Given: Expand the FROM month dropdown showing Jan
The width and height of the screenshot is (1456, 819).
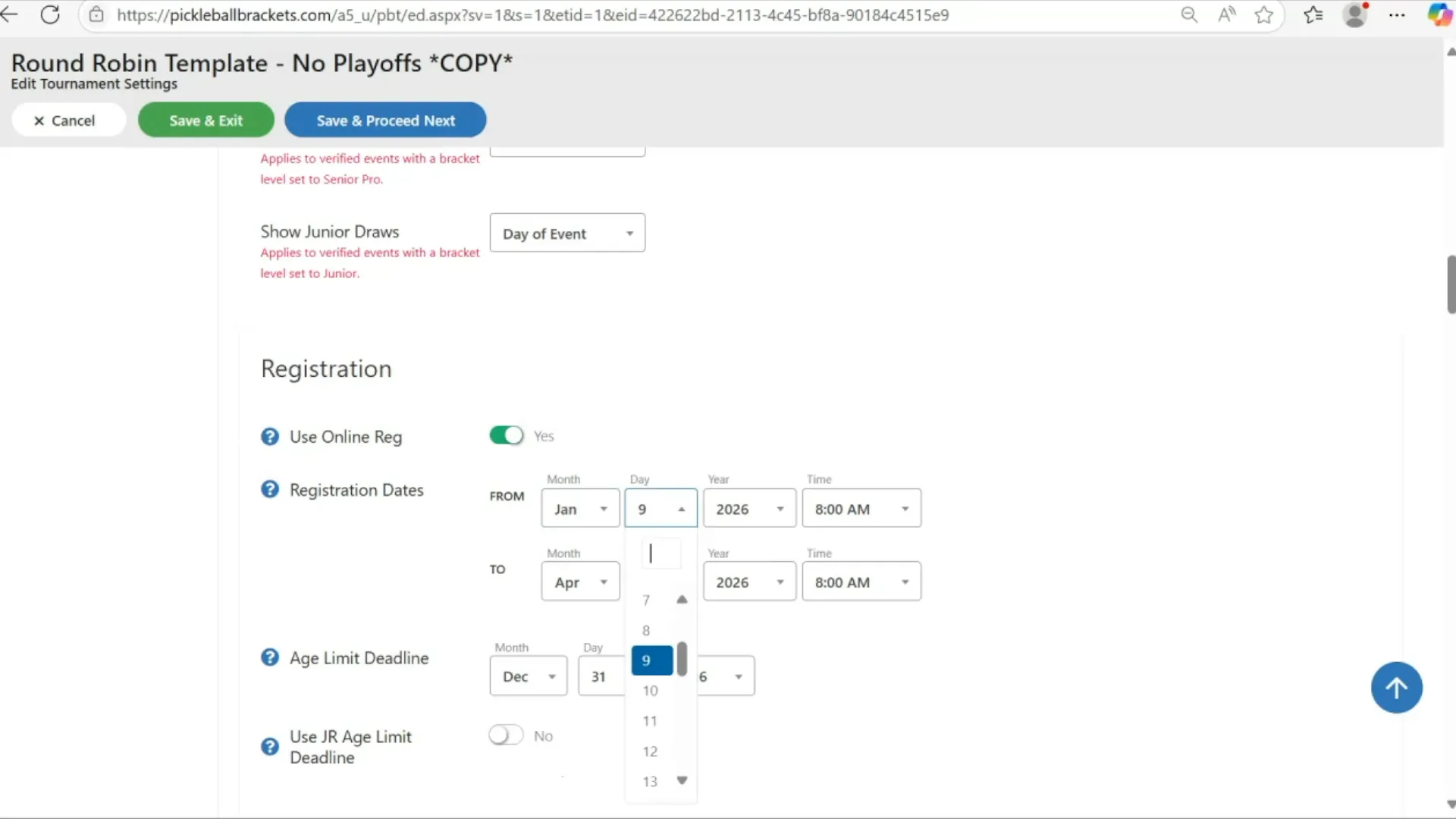Looking at the screenshot, I should click(x=580, y=508).
